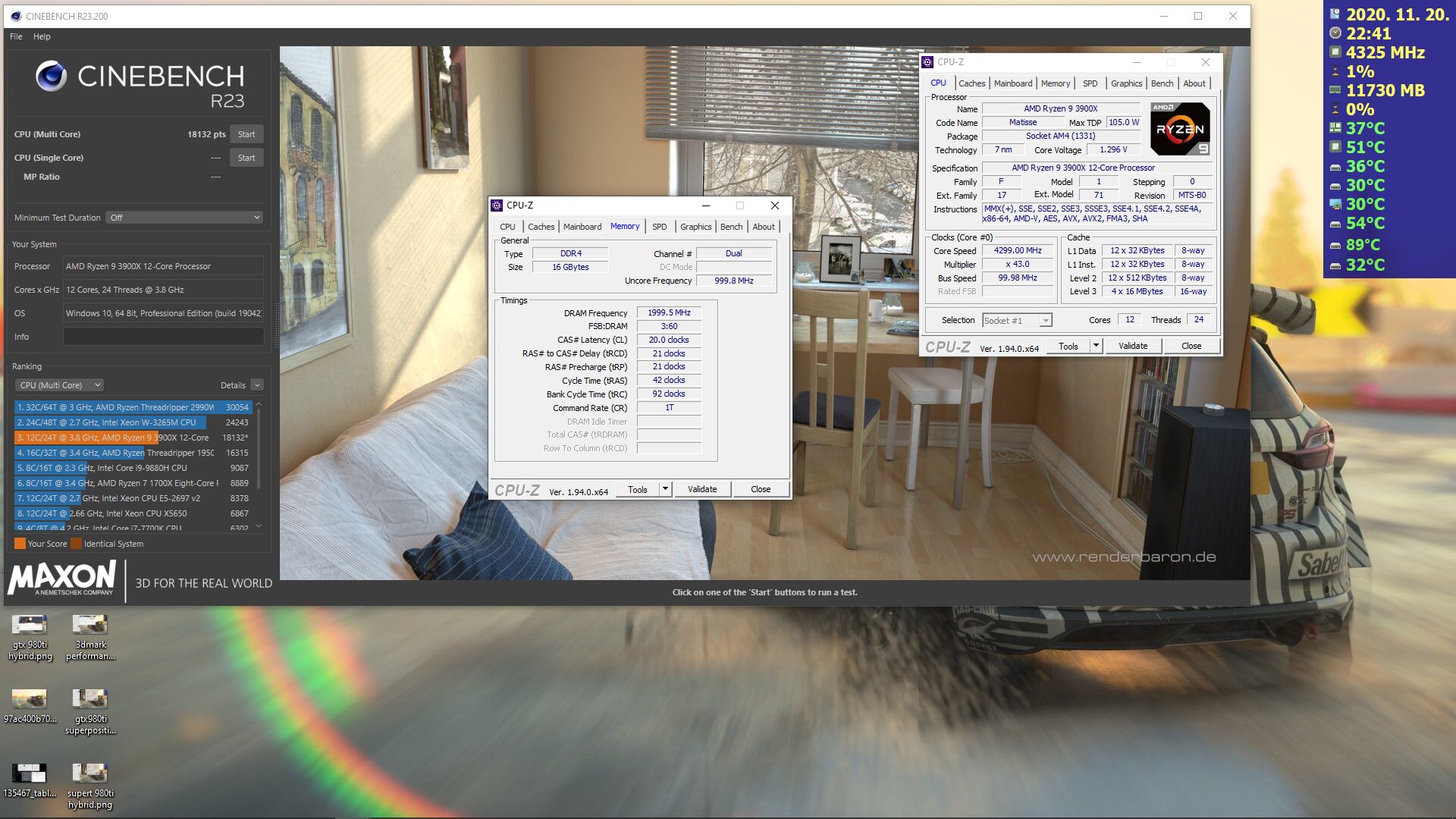Open the Minimum Test Duration dropdown
Image resolution: width=1456 pixels, height=819 pixels.
(184, 218)
